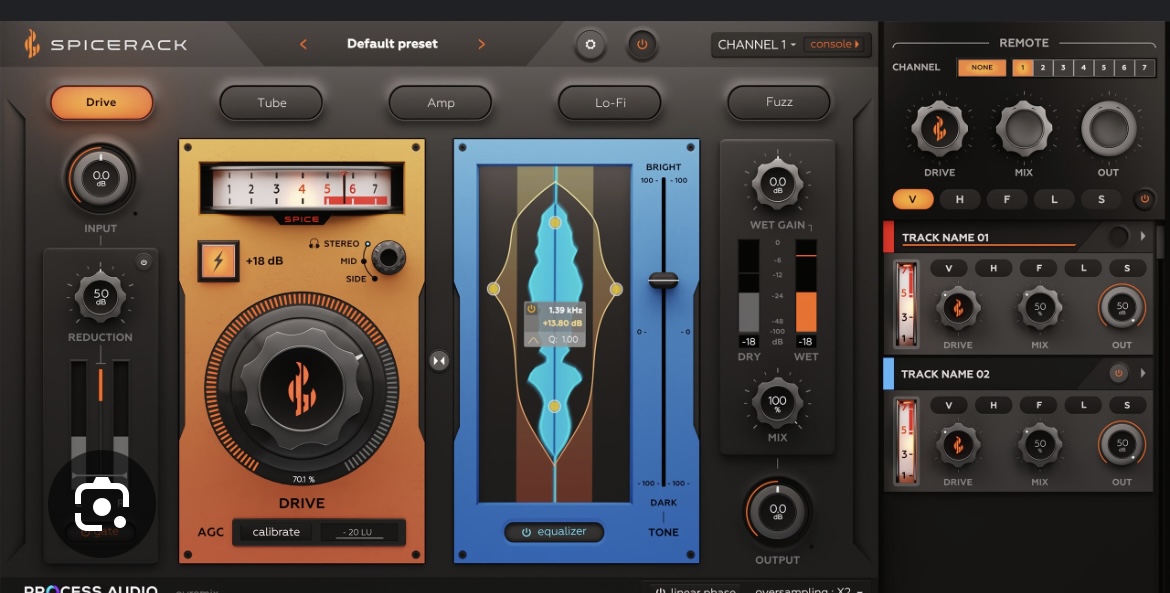Select Remote S type button
The width and height of the screenshot is (1170, 593).
(1101, 199)
